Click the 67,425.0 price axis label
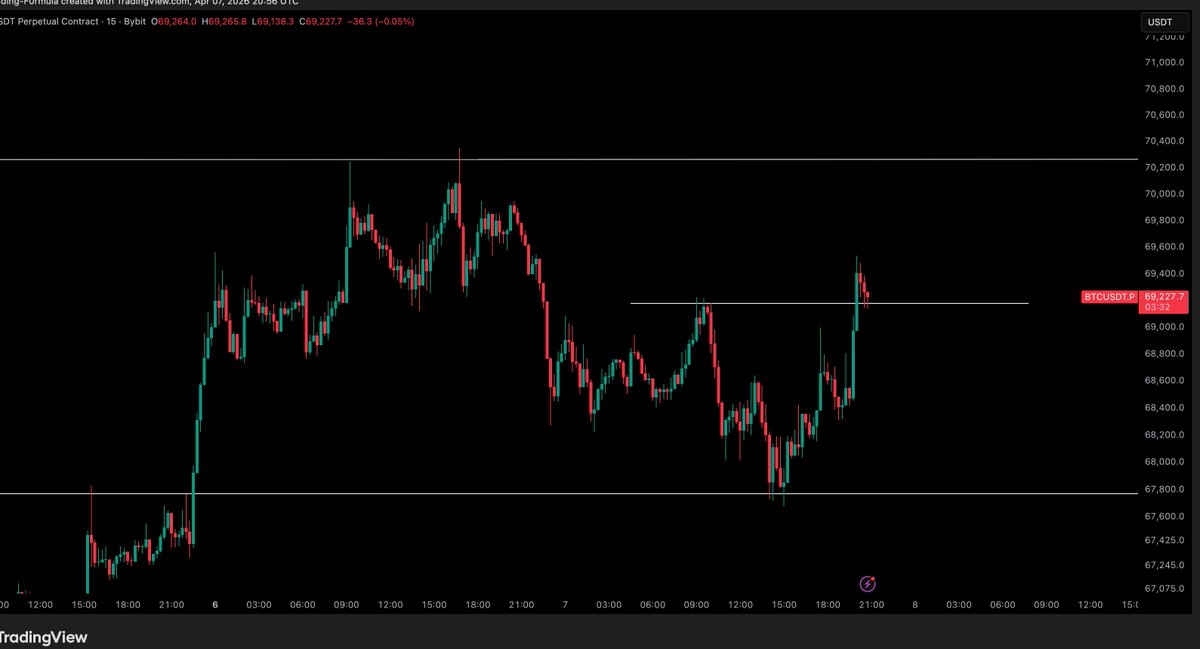Screen dimensions: 1200x649 coord(1165,540)
